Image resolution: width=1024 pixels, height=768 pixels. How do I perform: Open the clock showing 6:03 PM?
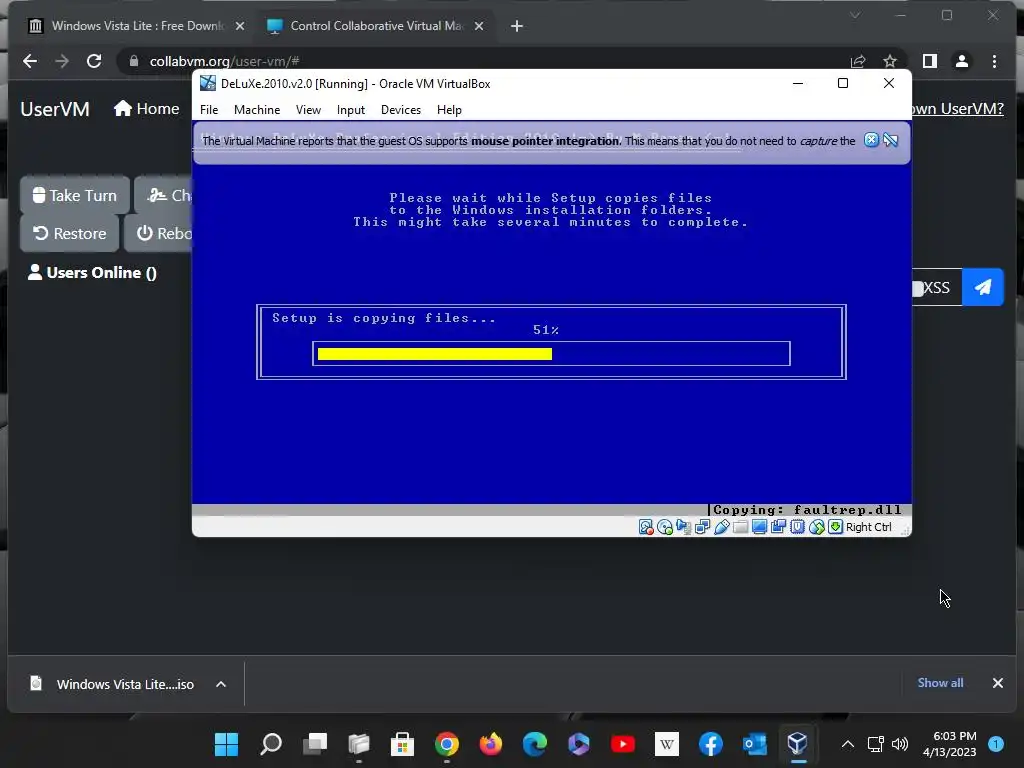[950, 744]
